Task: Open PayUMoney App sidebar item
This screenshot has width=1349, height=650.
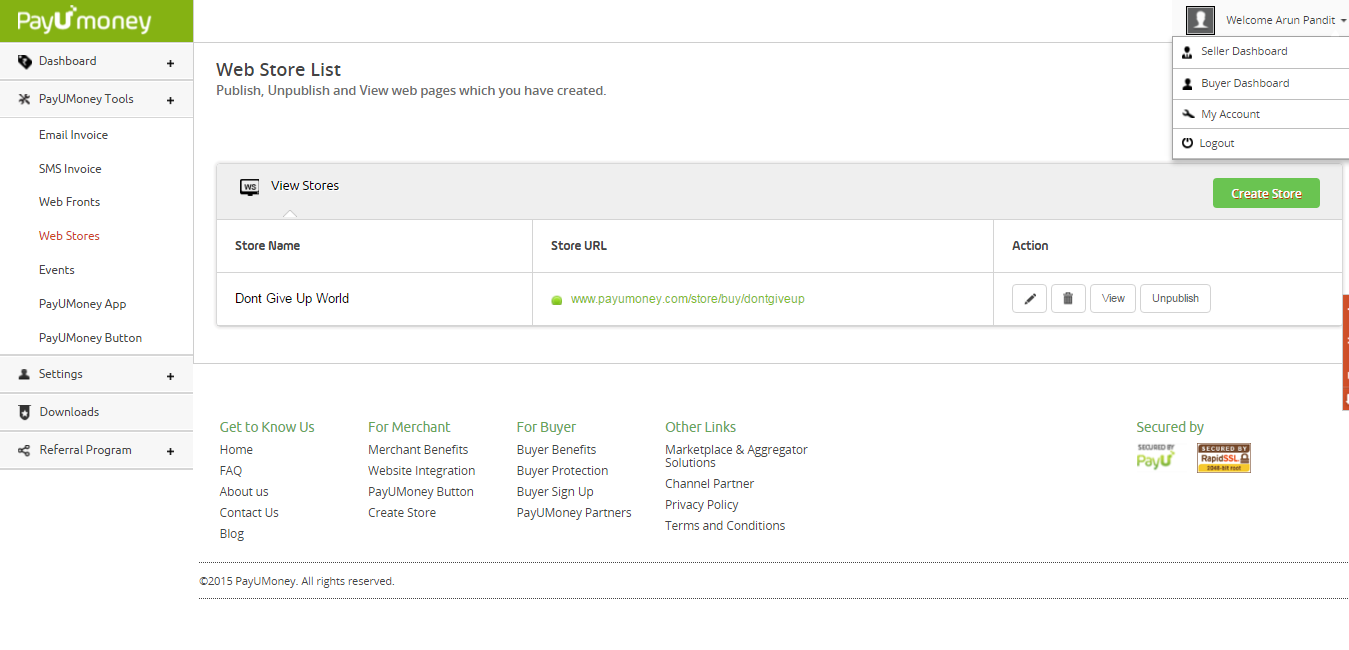Action: pyautogui.click(x=82, y=304)
